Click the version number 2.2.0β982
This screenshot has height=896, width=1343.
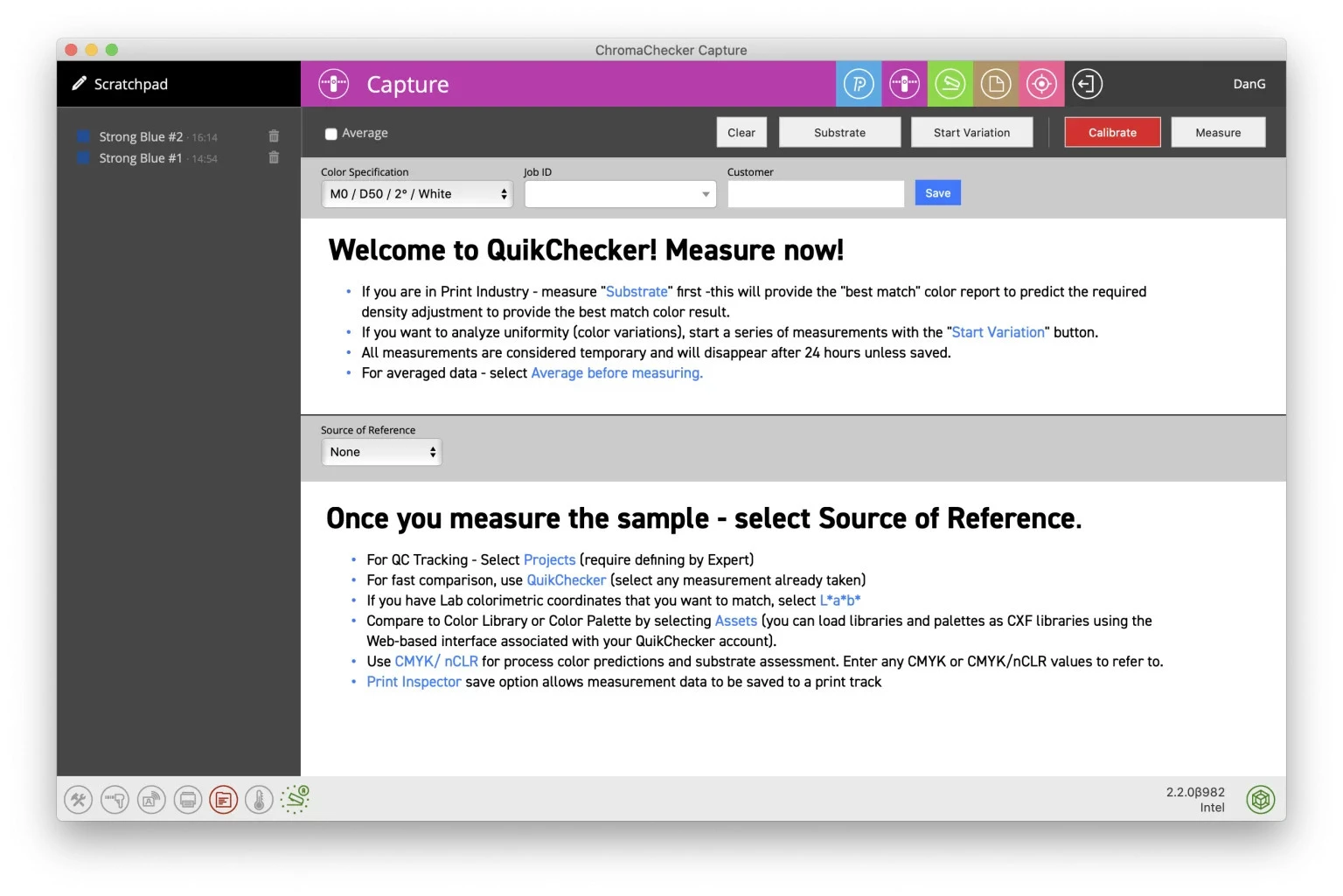(1194, 792)
